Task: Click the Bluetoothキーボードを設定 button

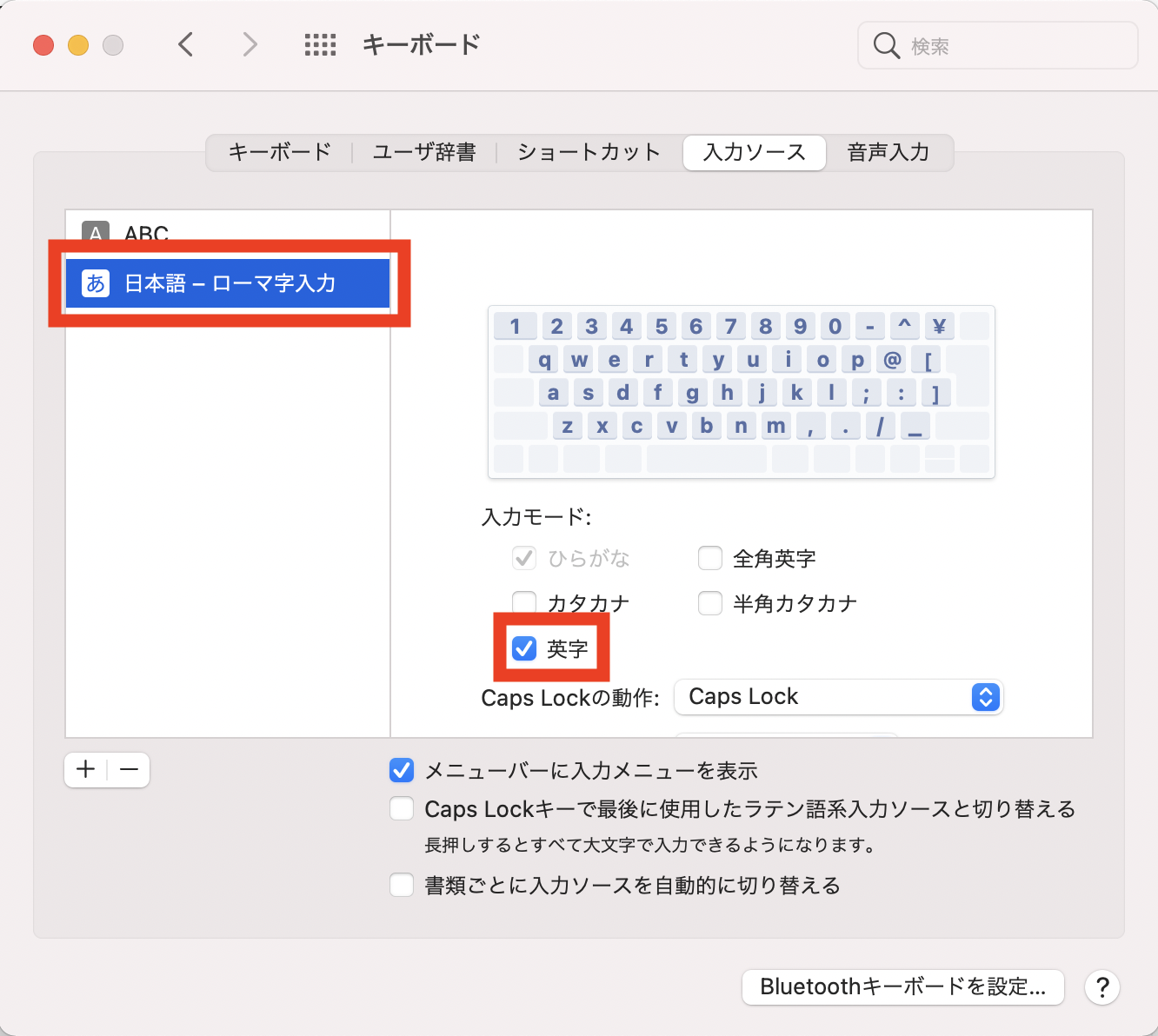Action: tap(902, 986)
